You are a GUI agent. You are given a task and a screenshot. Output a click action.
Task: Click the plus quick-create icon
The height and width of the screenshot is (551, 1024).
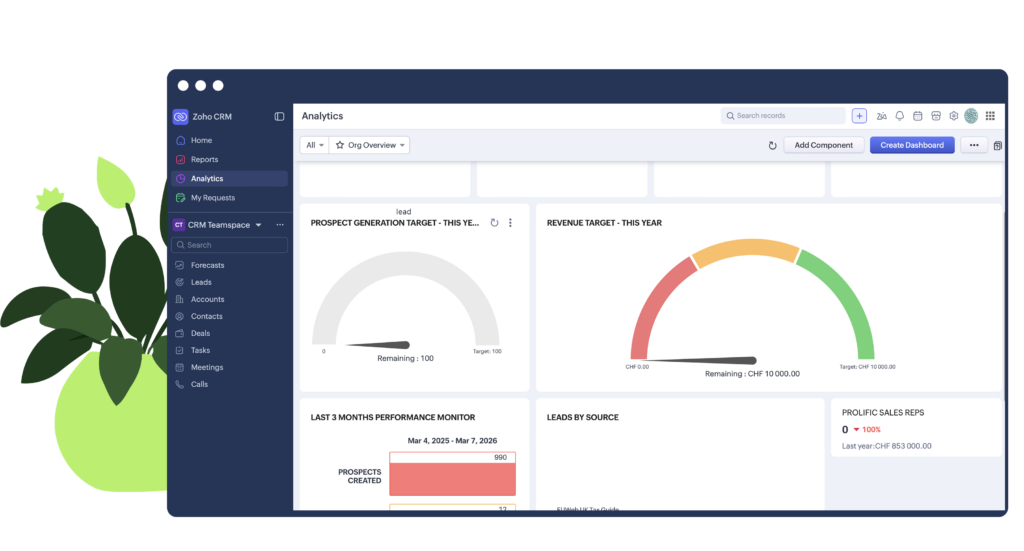click(x=859, y=116)
